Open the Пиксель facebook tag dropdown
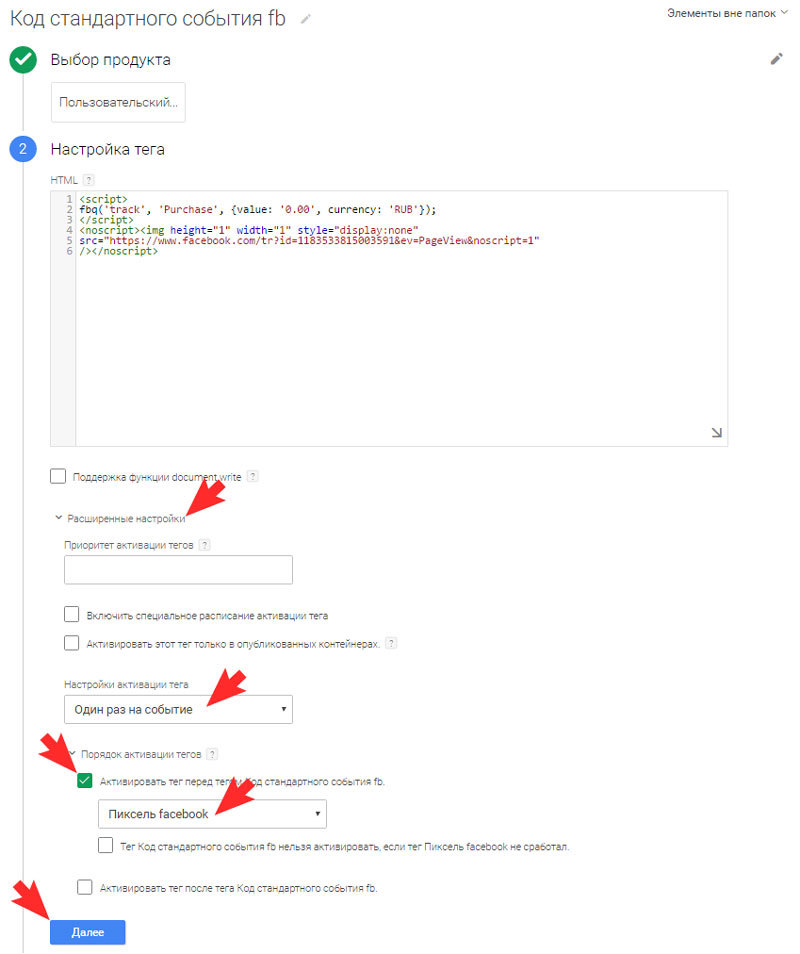This screenshot has height=954, width=800. click(x=212, y=814)
